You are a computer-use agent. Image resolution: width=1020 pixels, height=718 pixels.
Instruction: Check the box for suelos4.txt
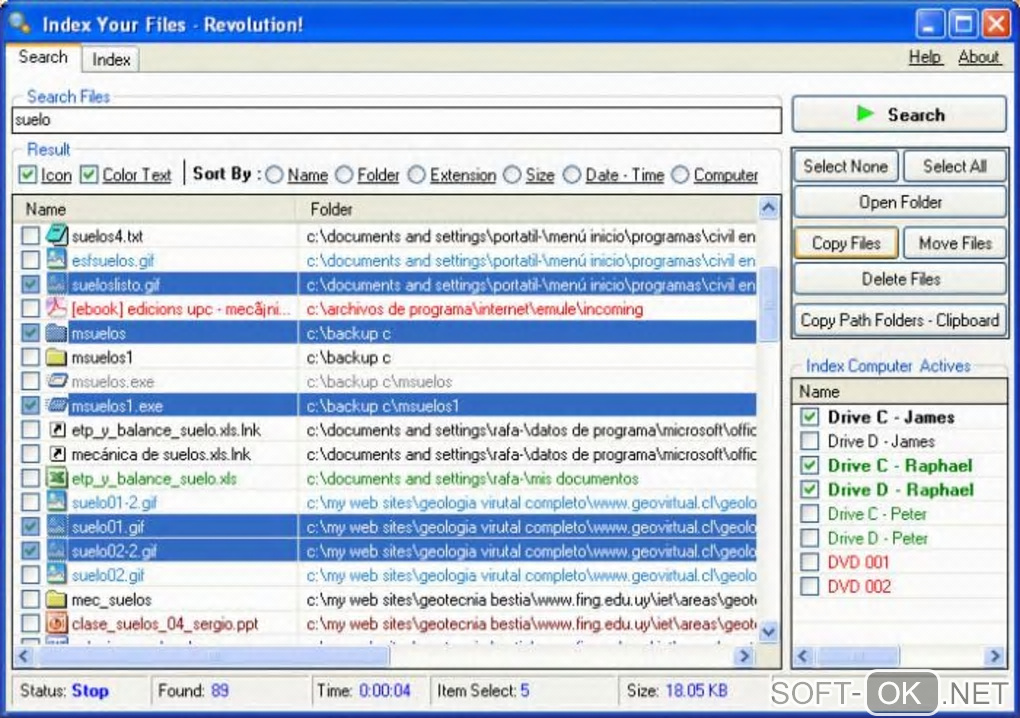coord(30,235)
